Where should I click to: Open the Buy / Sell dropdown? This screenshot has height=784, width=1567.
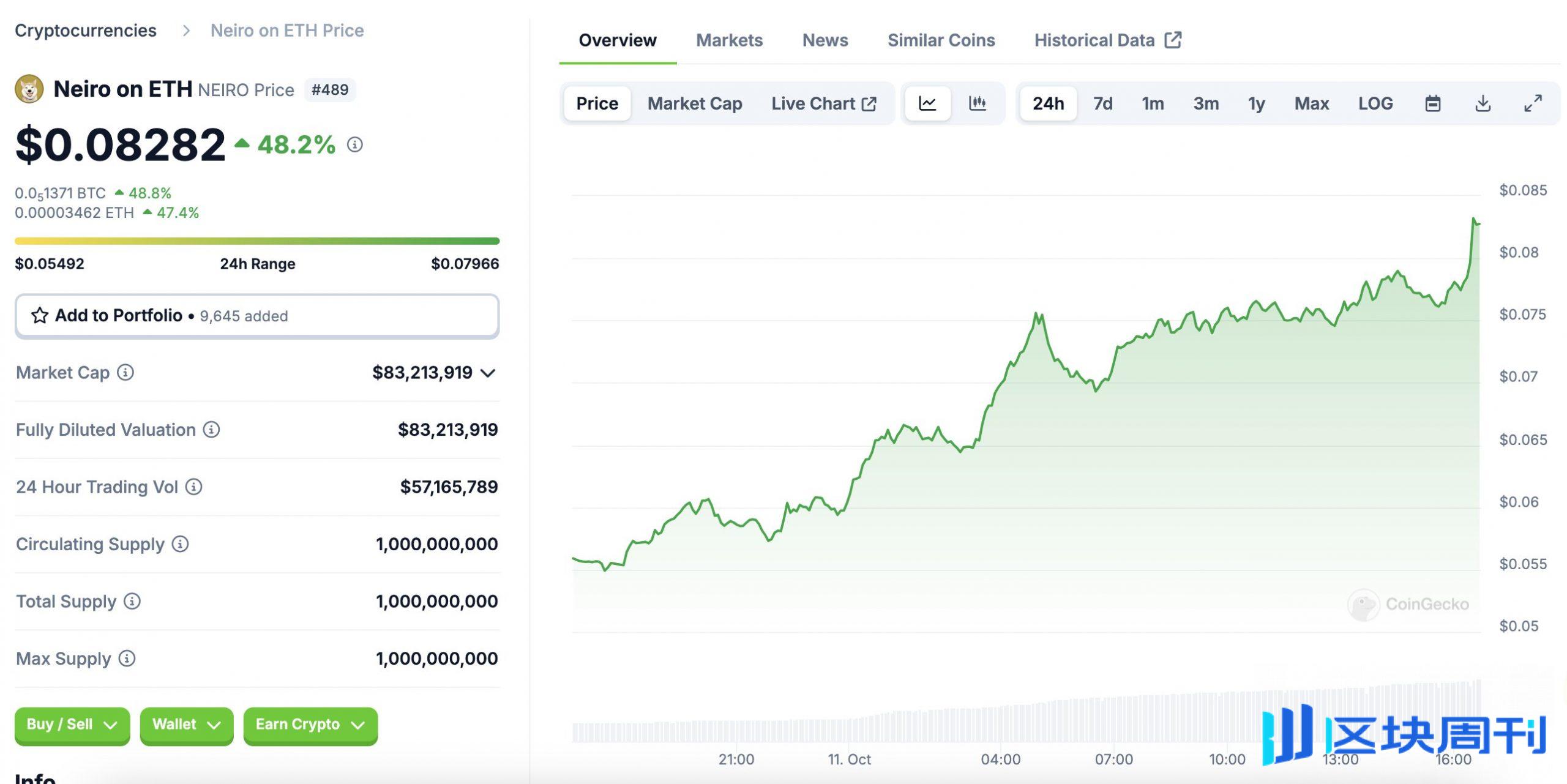click(72, 725)
